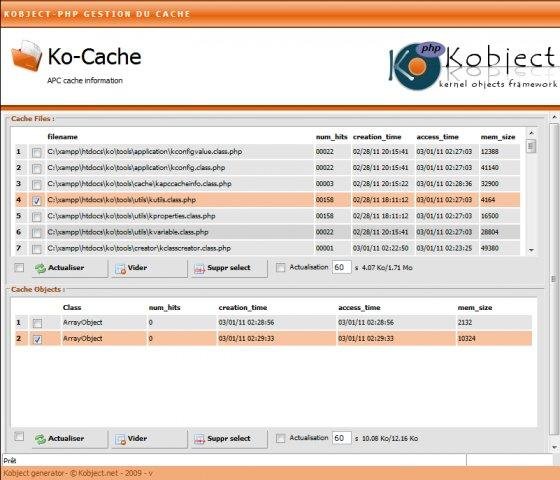Click mem_size value 10324
This screenshot has height=480, width=560.
pyautogui.click(x=466, y=338)
